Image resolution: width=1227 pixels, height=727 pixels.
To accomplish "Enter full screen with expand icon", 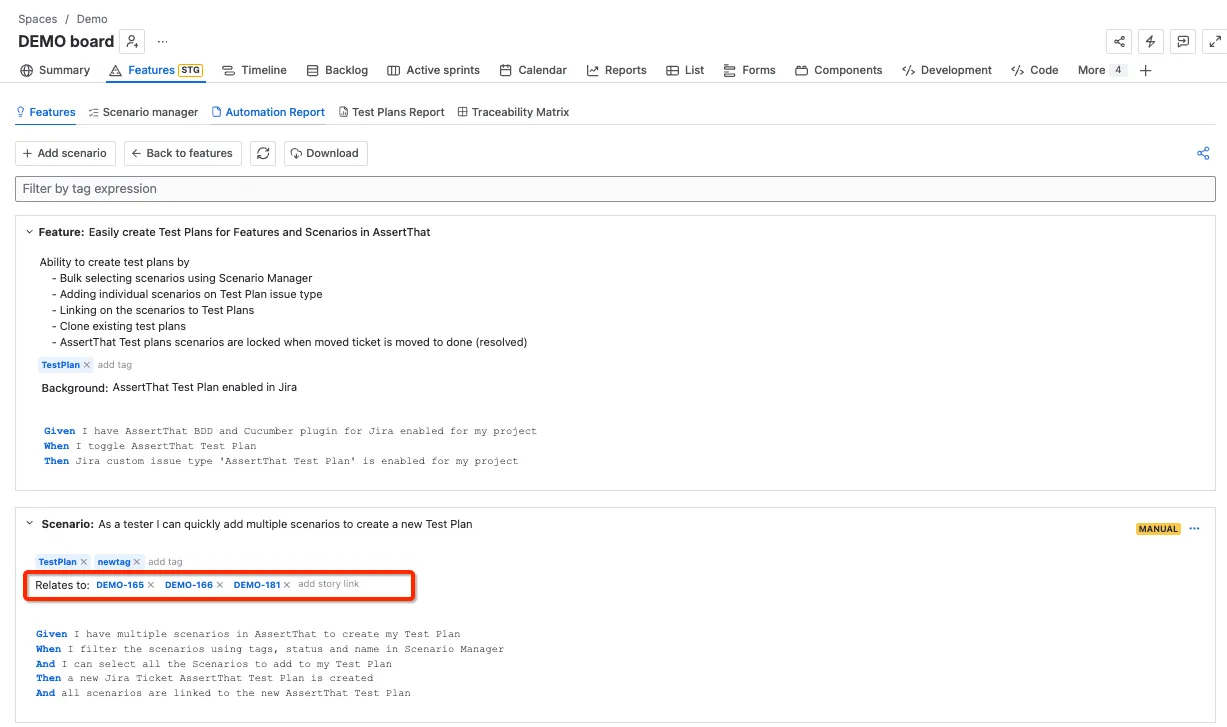I will pos(1215,41).
